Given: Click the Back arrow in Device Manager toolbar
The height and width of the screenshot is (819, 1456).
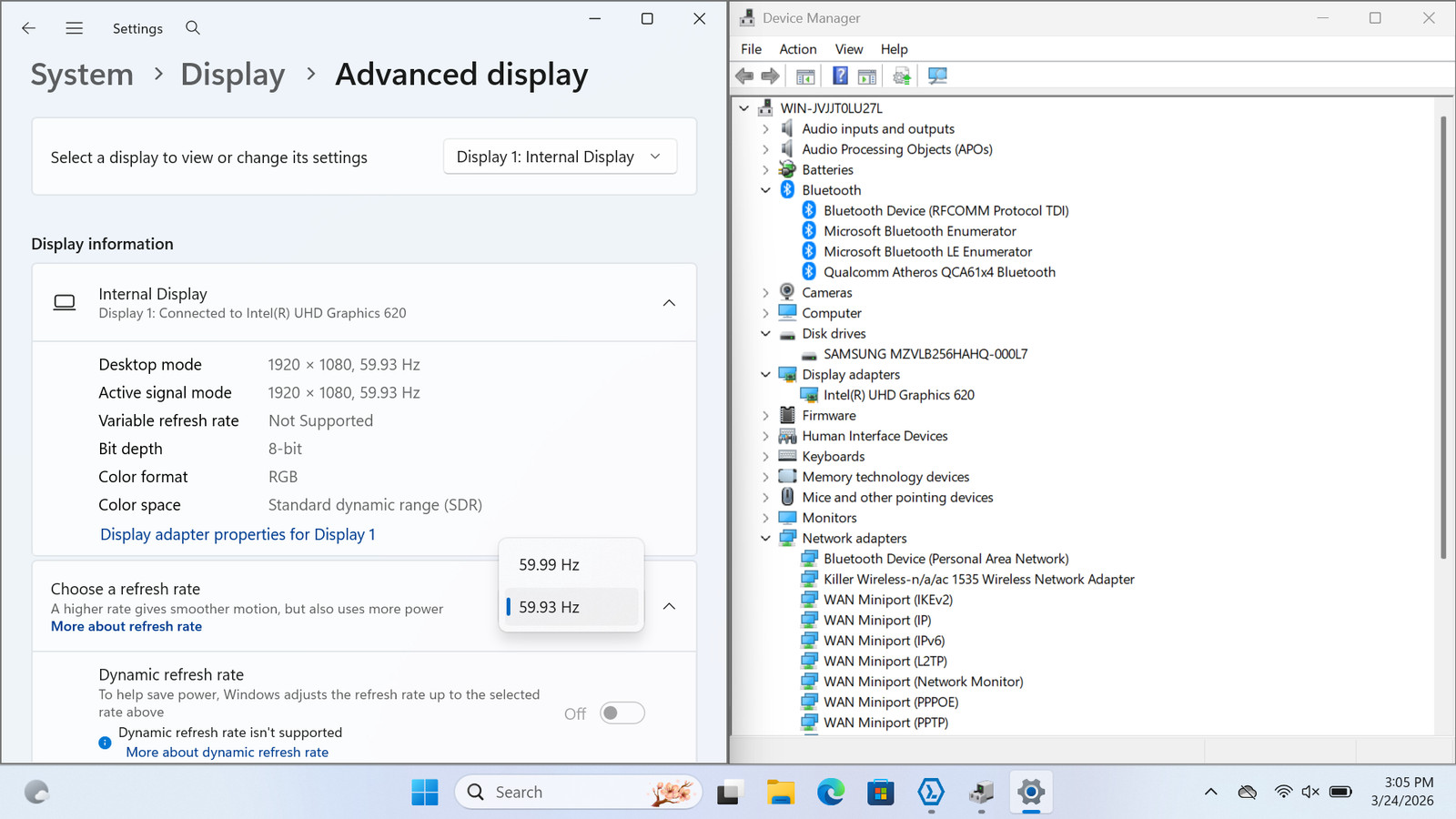Looking at the screenshot, I should point(744,76).
